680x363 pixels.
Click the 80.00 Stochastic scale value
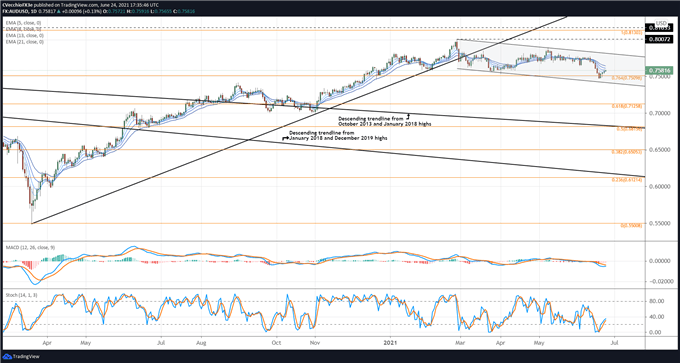point(656,301)
